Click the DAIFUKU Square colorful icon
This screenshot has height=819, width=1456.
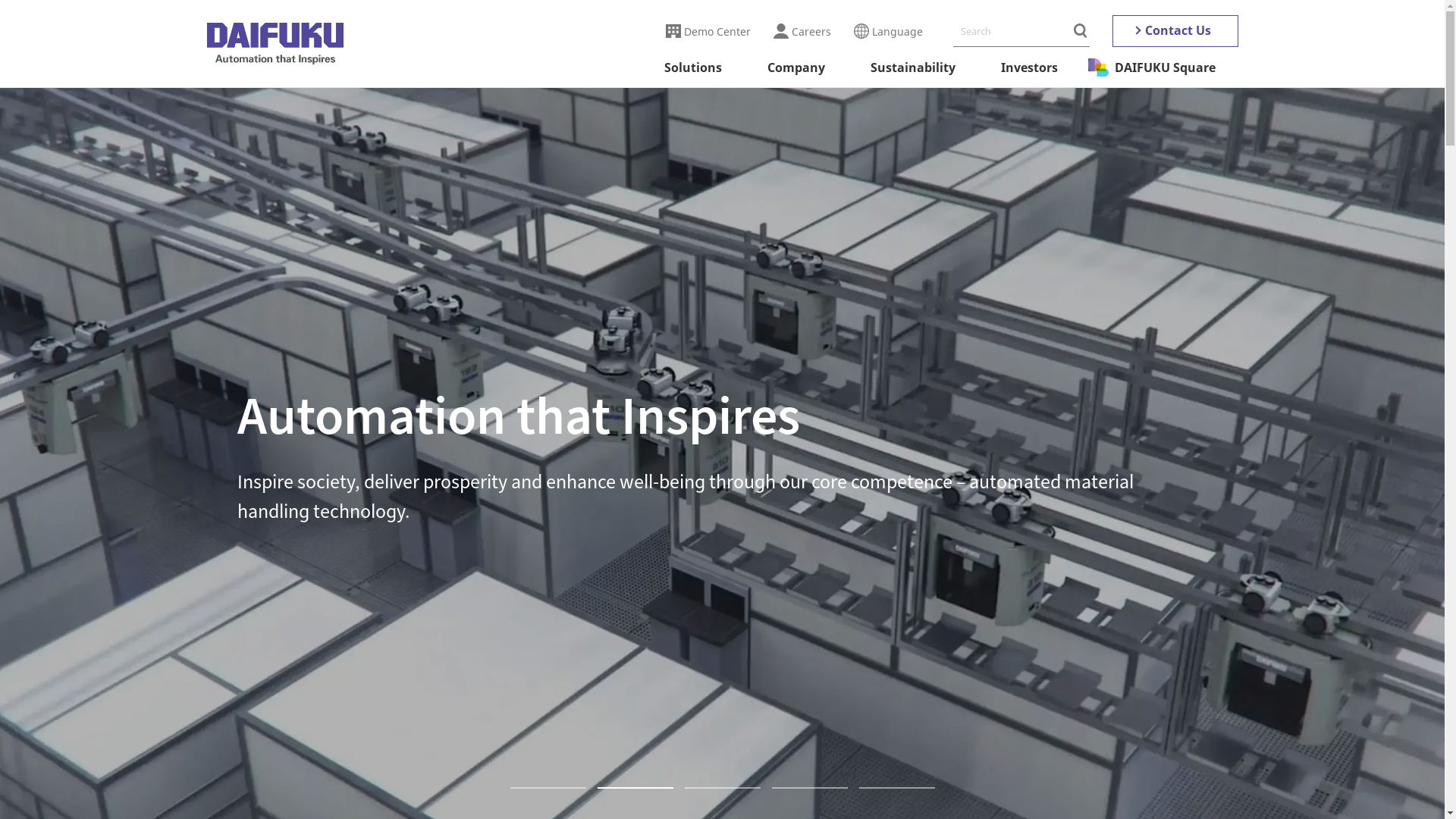pos(1097,67)
